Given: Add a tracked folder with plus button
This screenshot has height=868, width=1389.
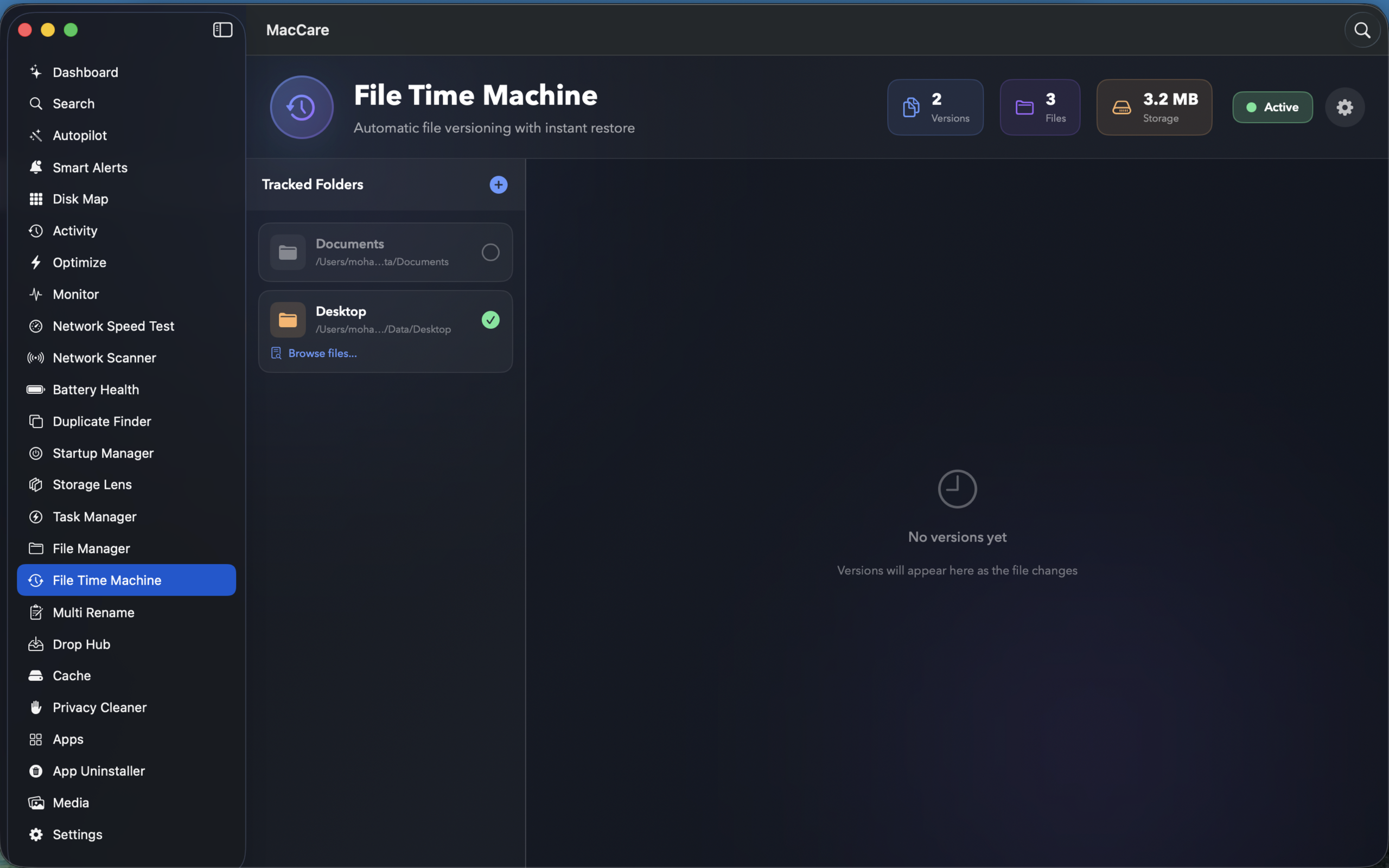Looking at the screenshot, I should pyautogui.click(x=498, y=184).
